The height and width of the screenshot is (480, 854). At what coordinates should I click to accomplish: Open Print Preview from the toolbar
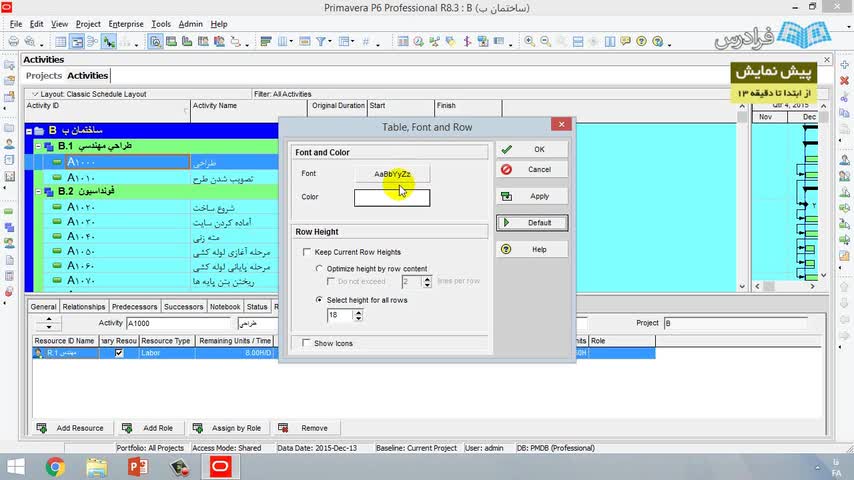[x=30, y=41]
